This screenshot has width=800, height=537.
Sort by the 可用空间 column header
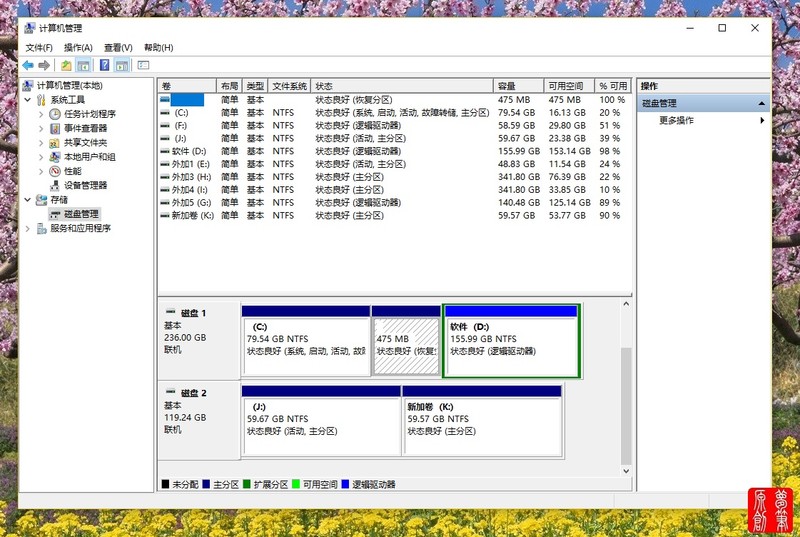(569, 86)
